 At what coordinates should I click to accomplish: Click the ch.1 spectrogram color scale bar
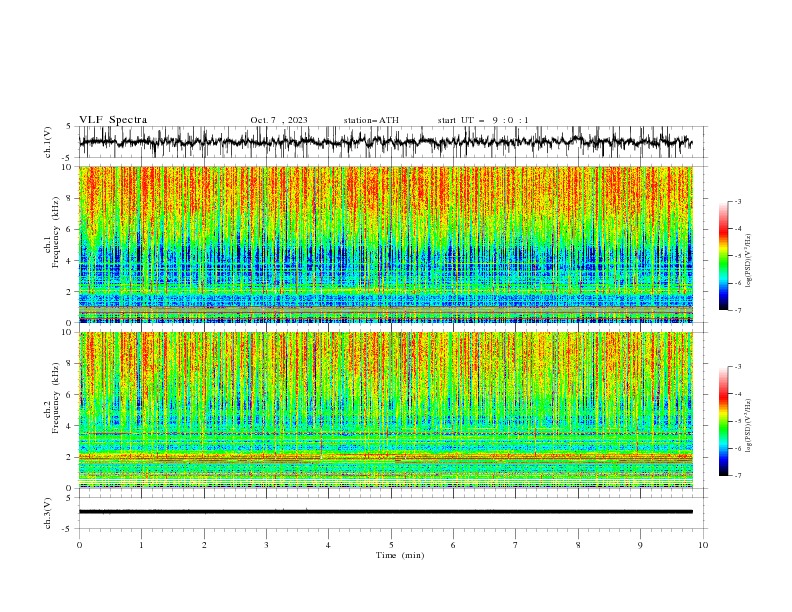click(723, 256)
